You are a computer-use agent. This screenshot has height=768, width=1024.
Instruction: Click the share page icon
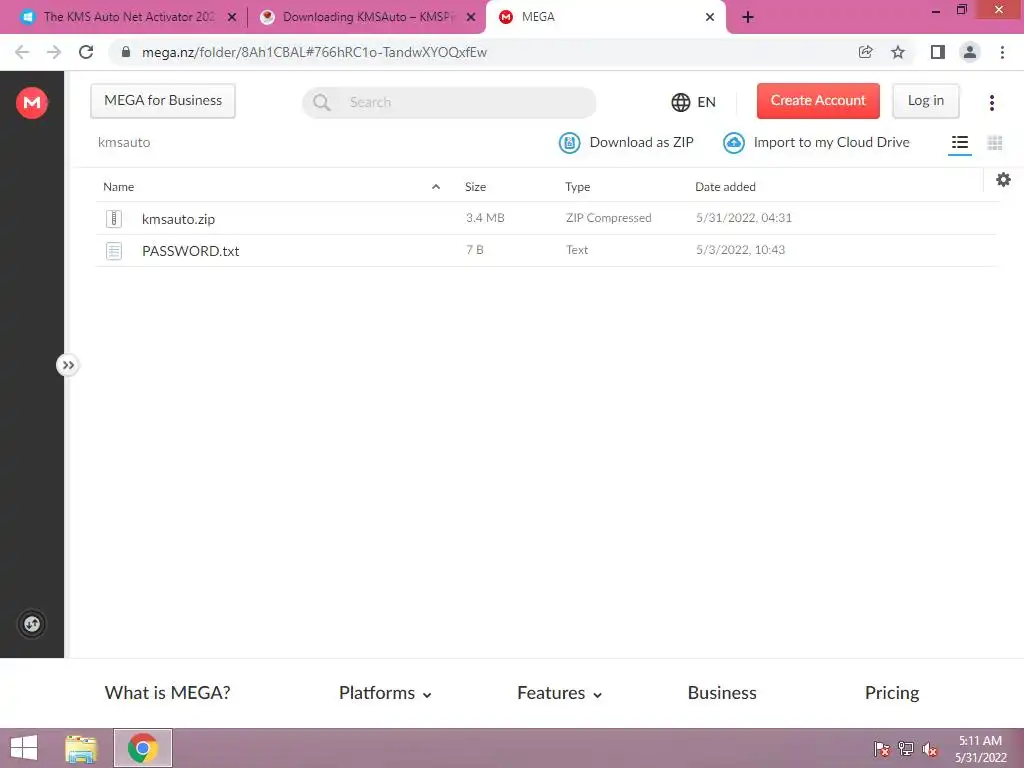[865, 52]
